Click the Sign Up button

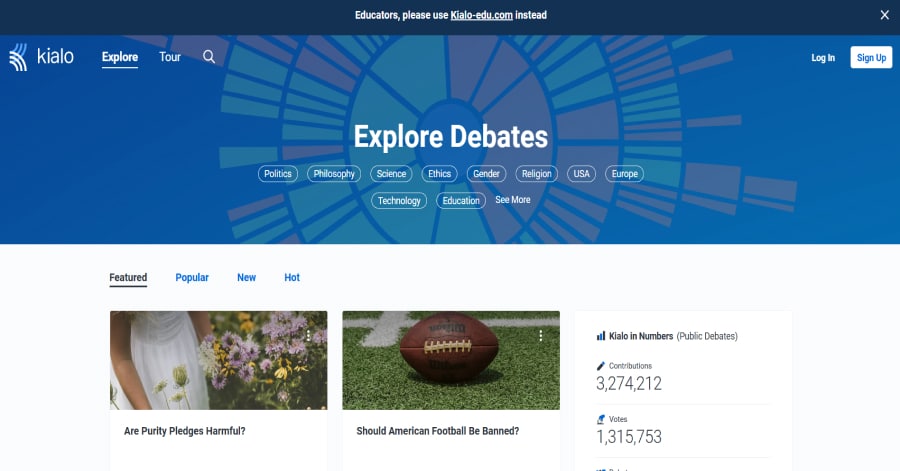pyautogui.click(x=871, y=58)
